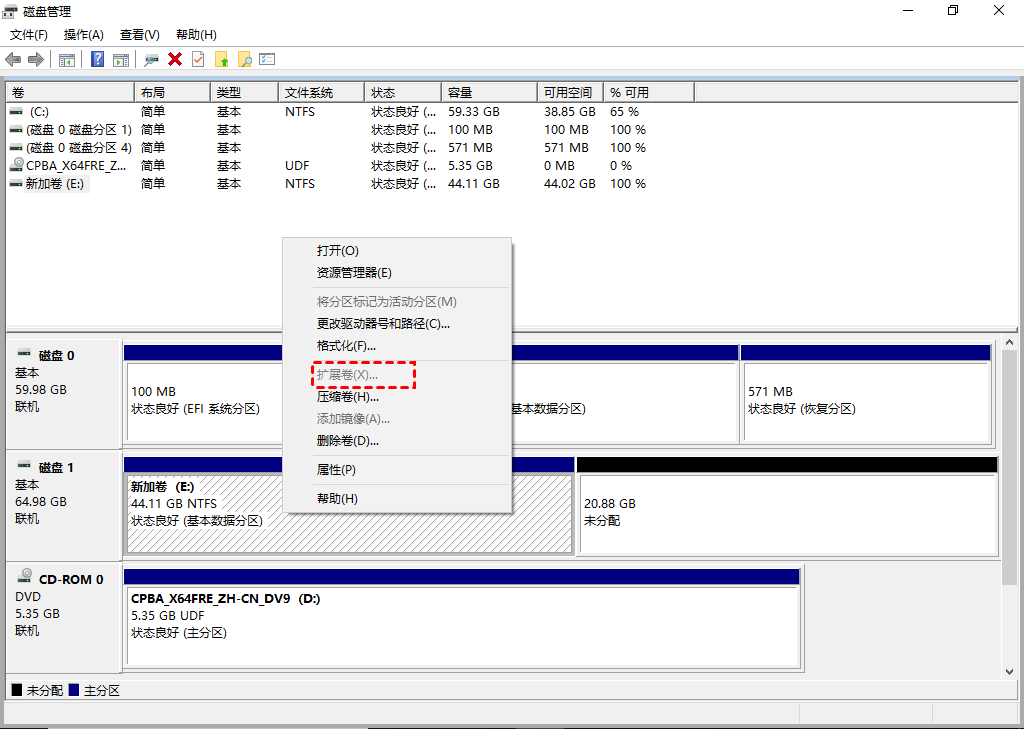The height and width of the screenshot is (729, 1024).
Task: Click the show/hide console tree icon
Action: [x=67, y=59]
